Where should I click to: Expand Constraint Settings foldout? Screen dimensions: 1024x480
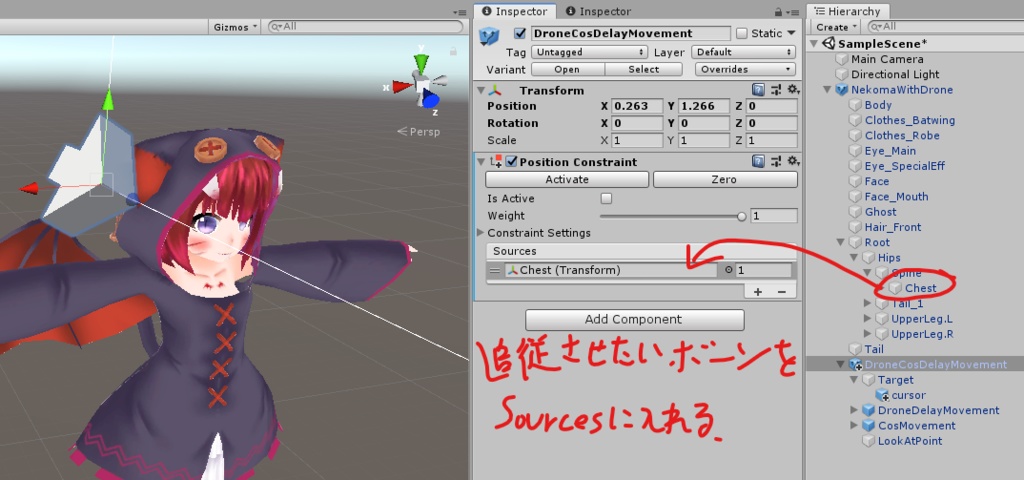[x=481, y=232]
